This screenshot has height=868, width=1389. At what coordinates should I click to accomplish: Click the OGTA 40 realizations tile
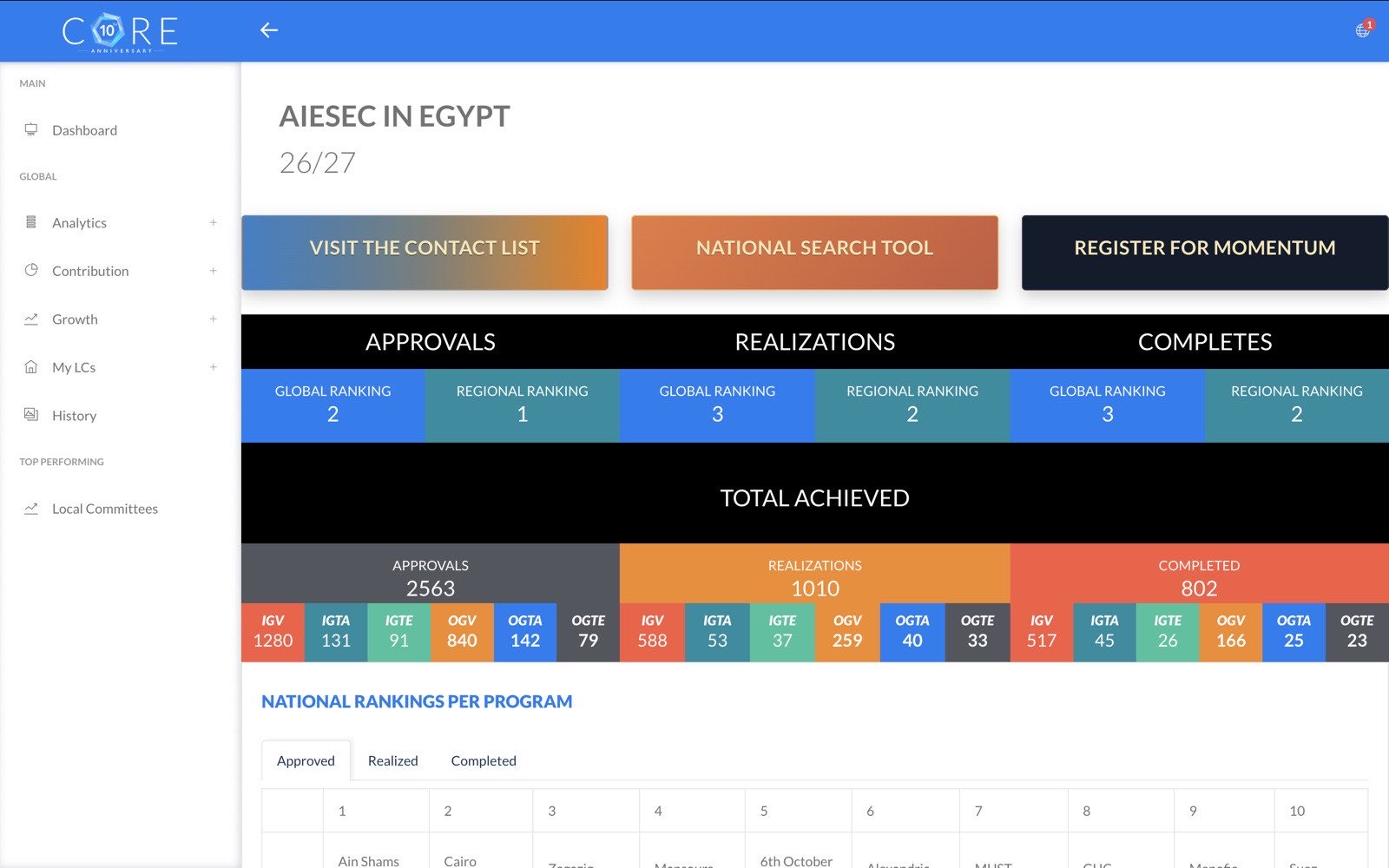pos(912,633)
